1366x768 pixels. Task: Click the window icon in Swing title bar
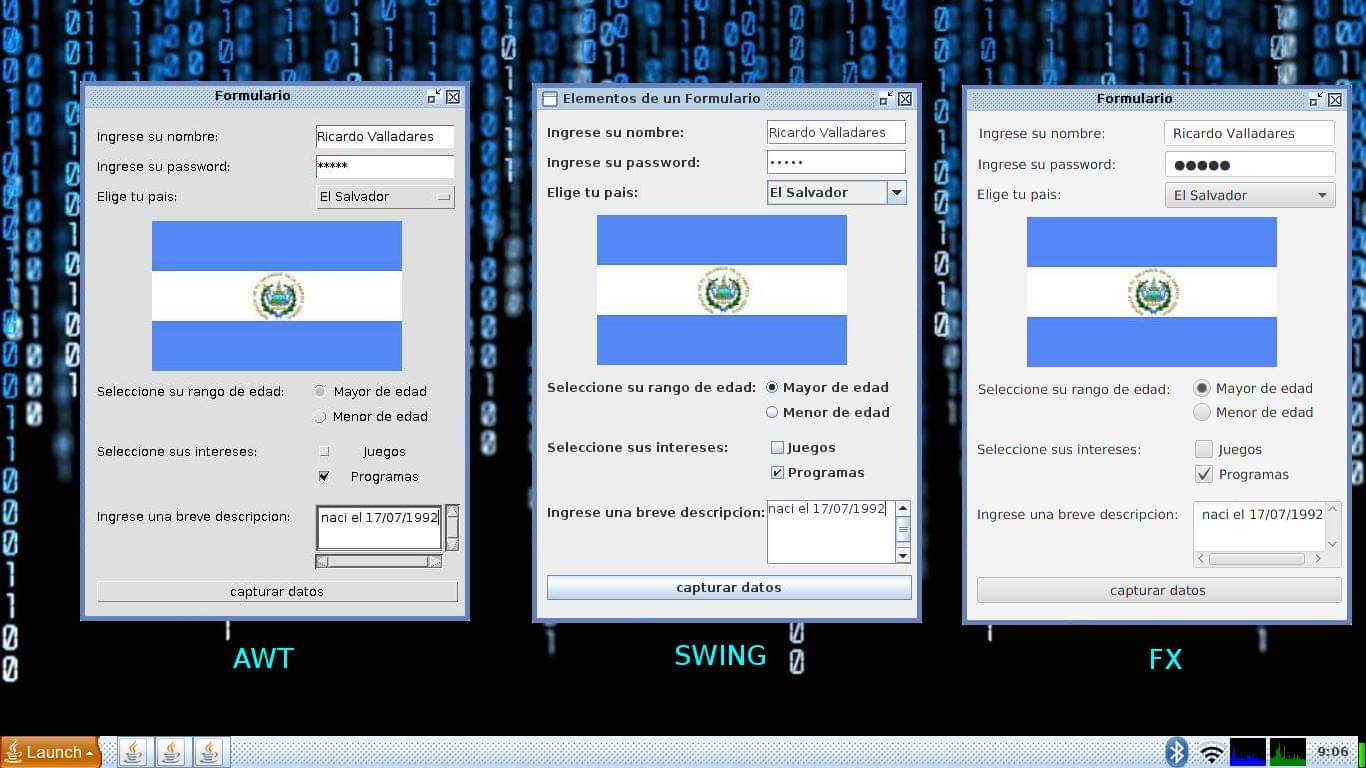click(x=549, y=99)
